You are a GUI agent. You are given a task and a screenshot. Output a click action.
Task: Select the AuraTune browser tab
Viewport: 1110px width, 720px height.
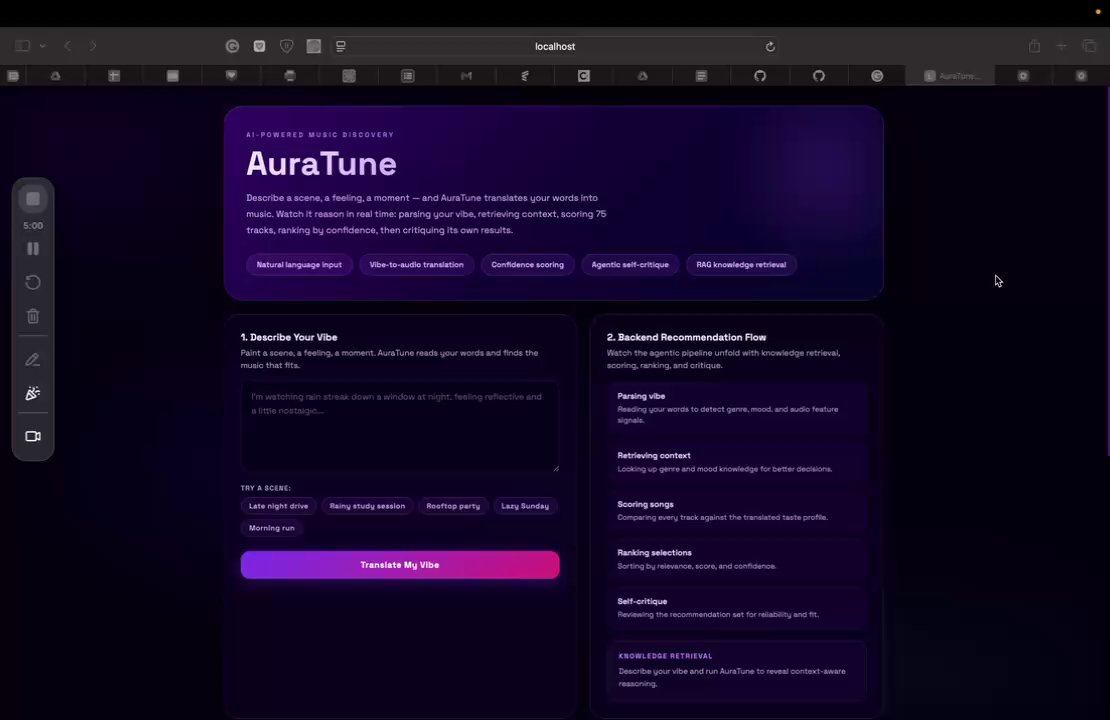951,76
